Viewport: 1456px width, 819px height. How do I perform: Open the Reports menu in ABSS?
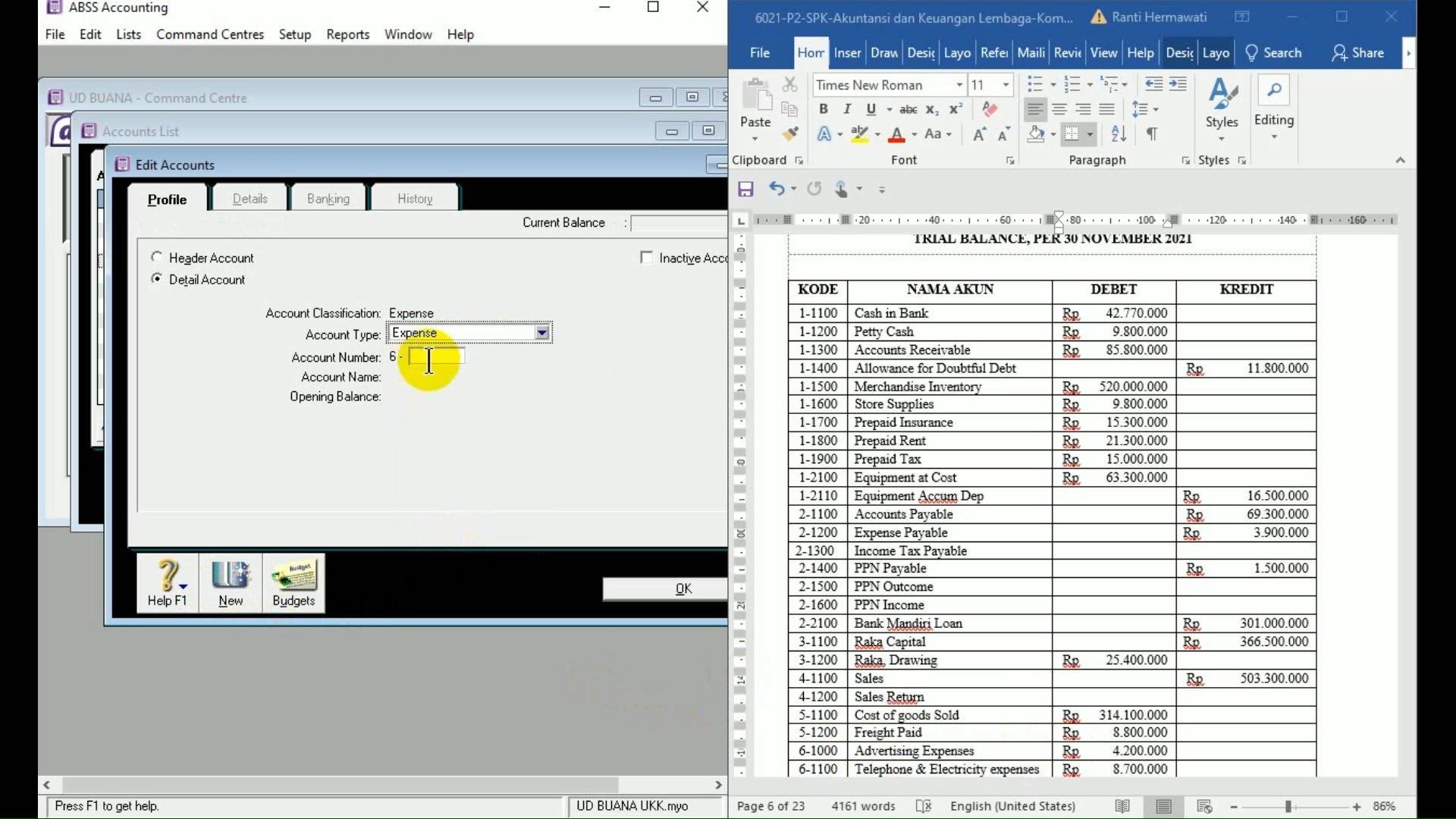(x=348, y=34)
